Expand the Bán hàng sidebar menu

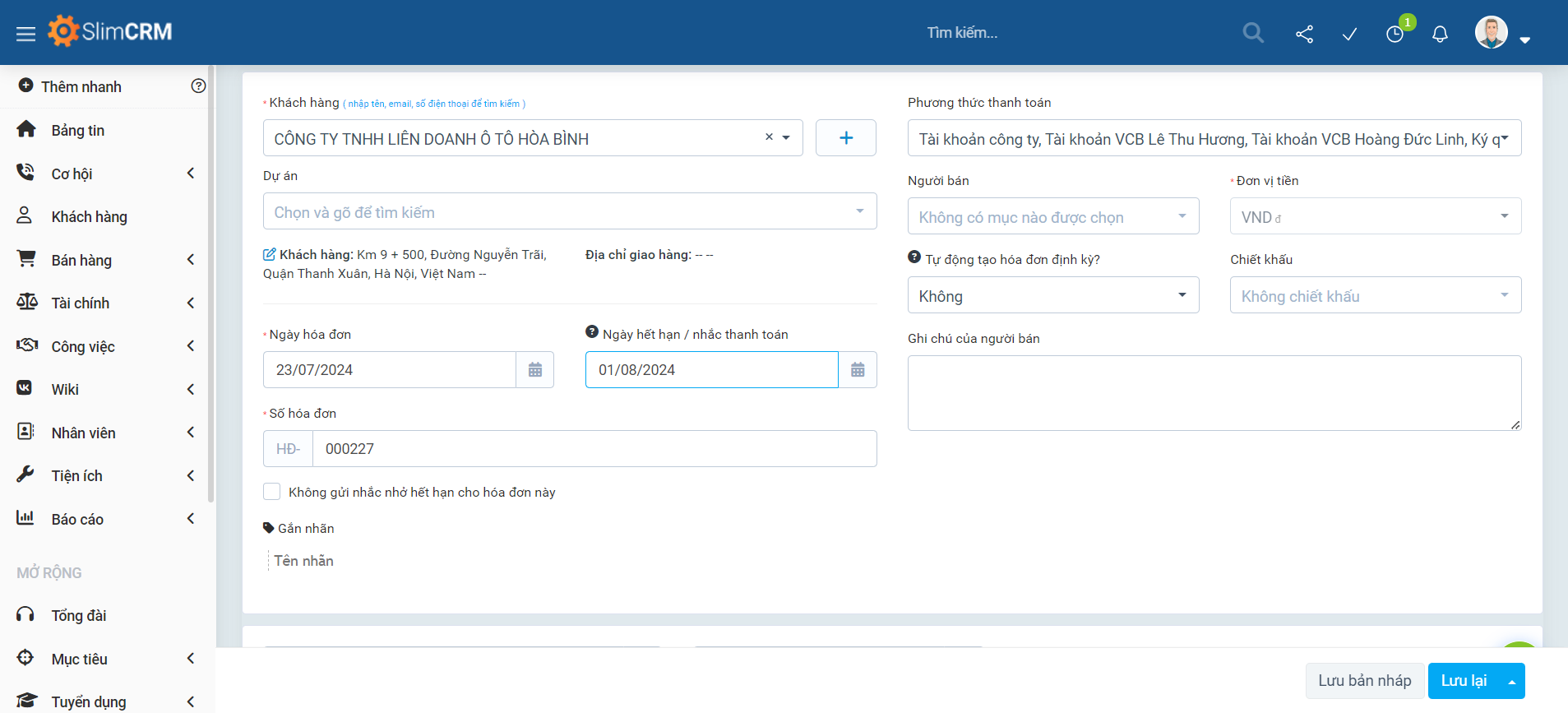(82, 261)
